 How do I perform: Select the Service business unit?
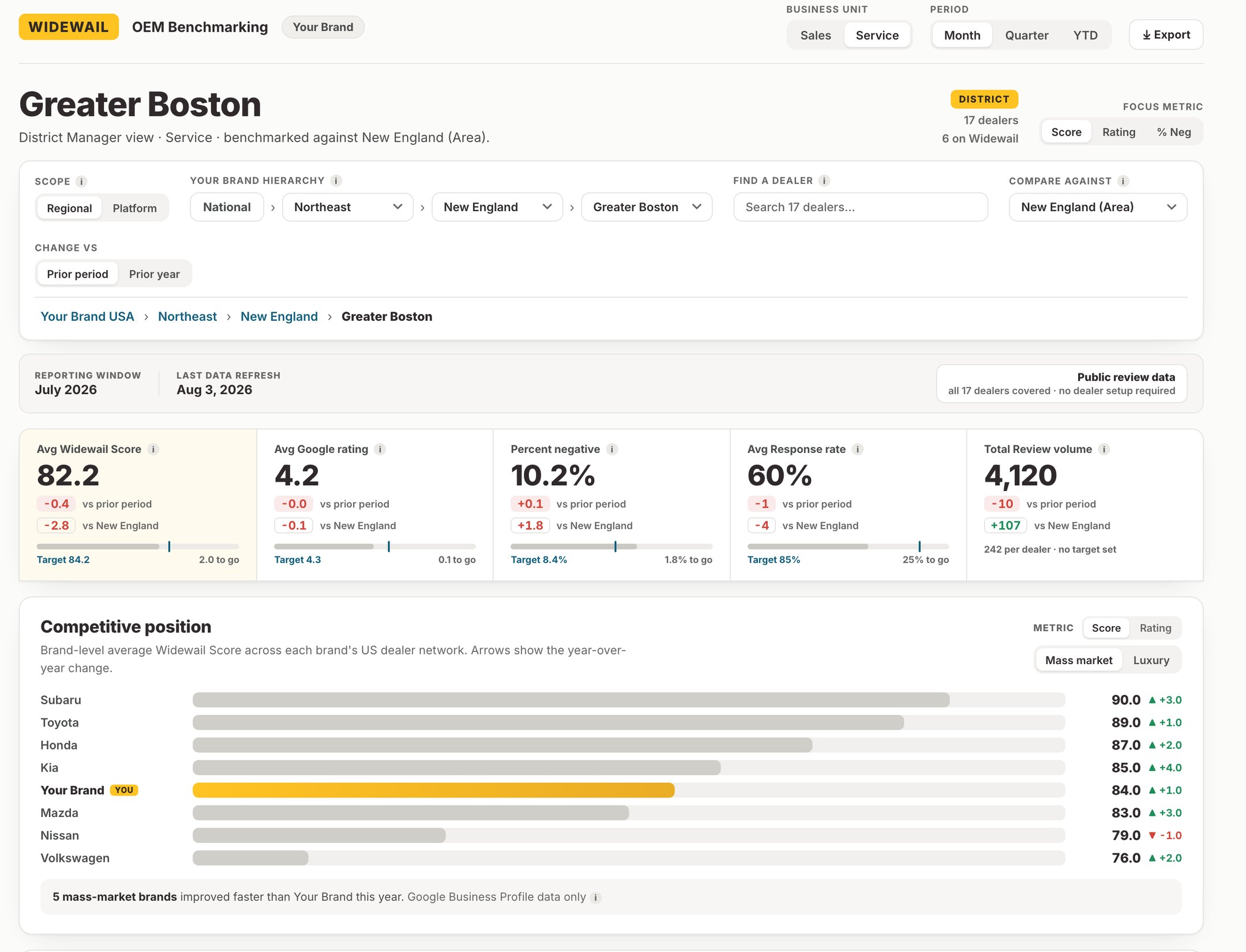coord(877,35)
